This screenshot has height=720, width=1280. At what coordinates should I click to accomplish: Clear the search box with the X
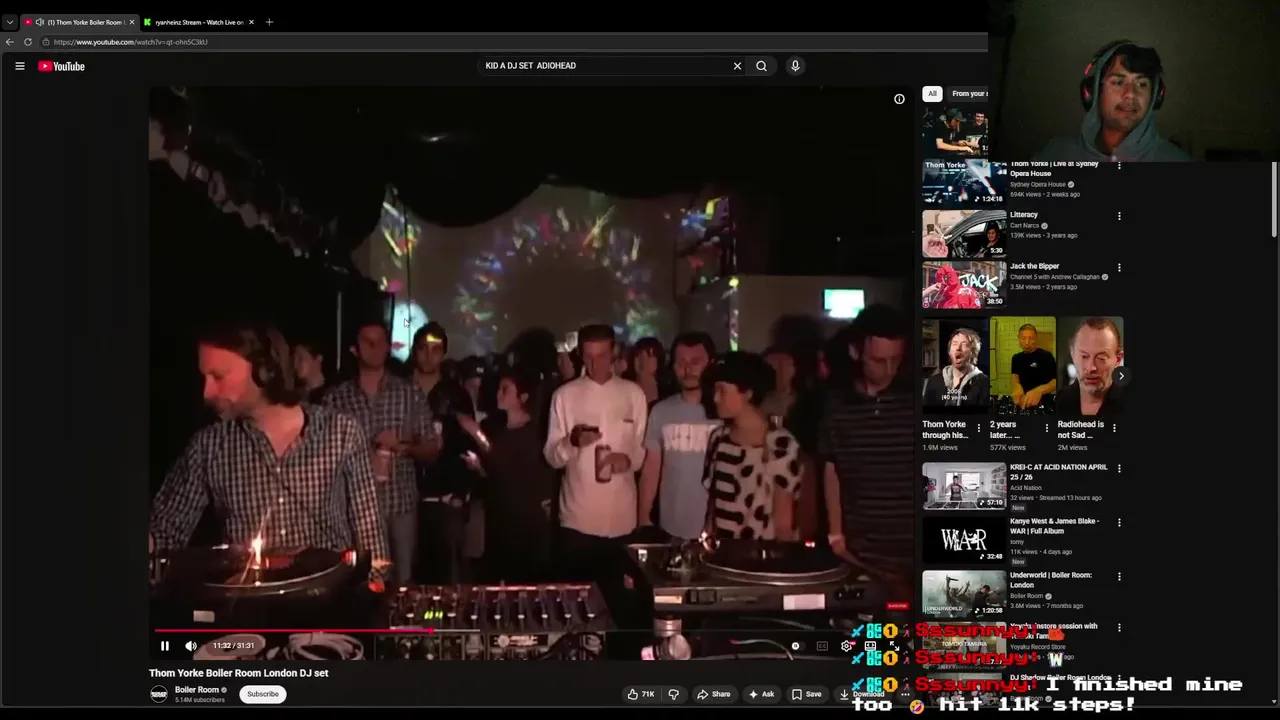(737, 66)
